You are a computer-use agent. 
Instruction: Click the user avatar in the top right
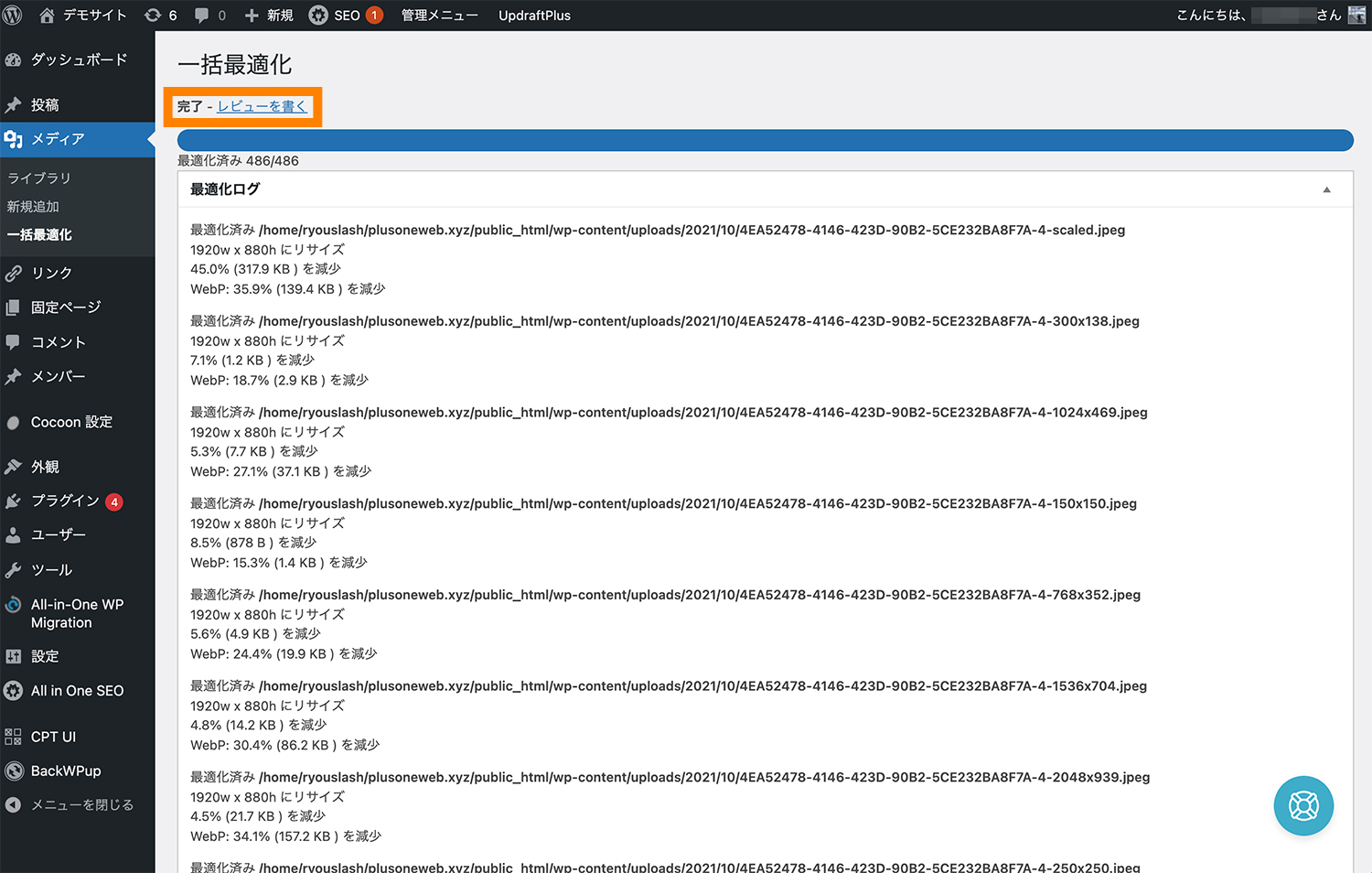click(1356, 15)
